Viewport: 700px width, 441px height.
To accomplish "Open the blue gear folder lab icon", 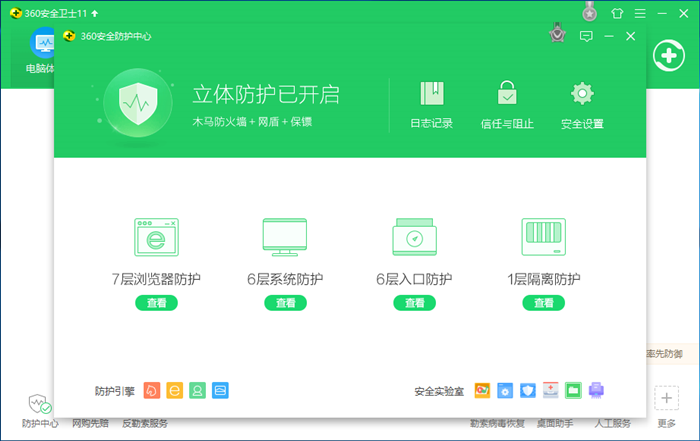I will [x=505, y=391].
